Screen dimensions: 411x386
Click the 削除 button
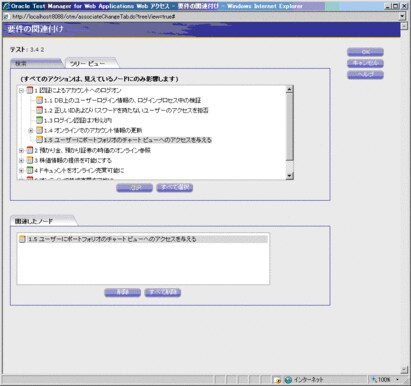click(122, 292)
